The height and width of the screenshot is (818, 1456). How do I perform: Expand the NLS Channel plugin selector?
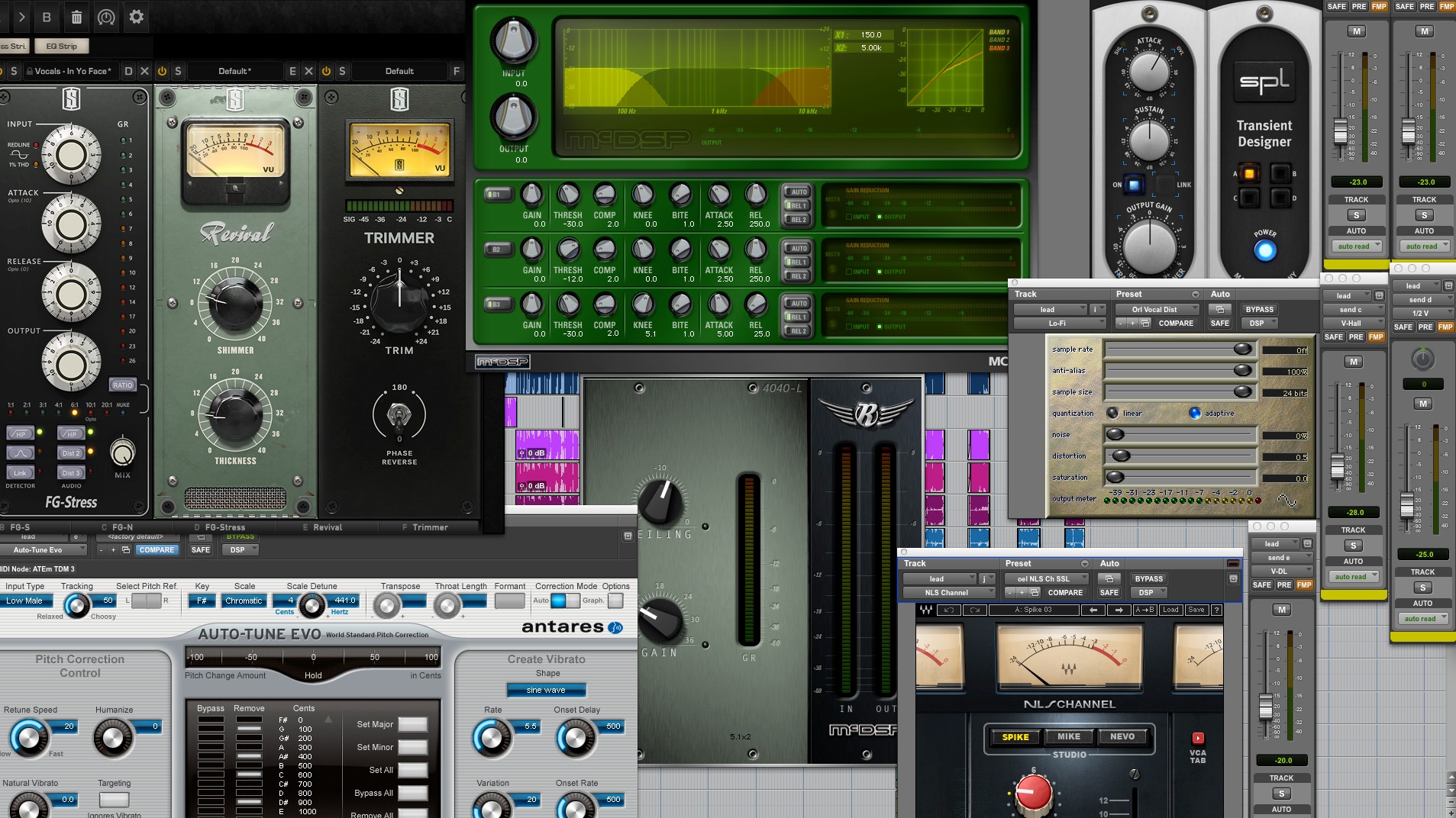pos(948,593)
